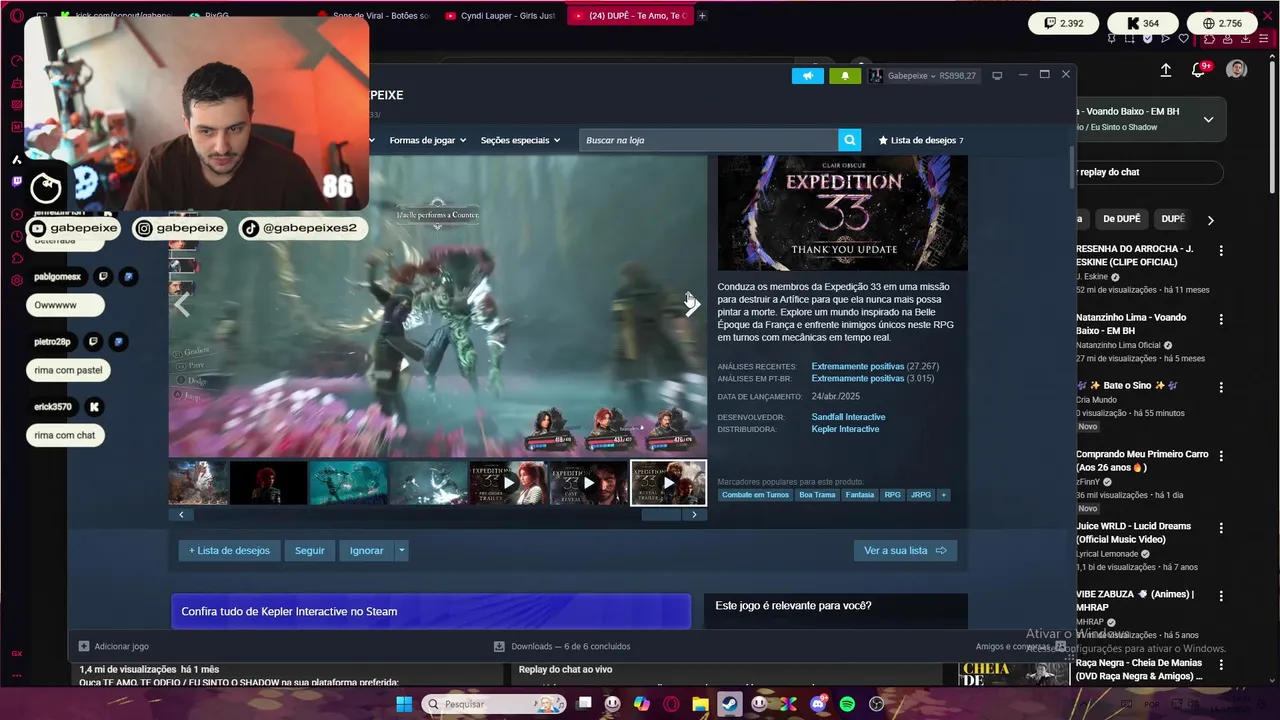Click the Opera toolbar extensions cube icon

pyautogui.click(x=1209, y=39)
